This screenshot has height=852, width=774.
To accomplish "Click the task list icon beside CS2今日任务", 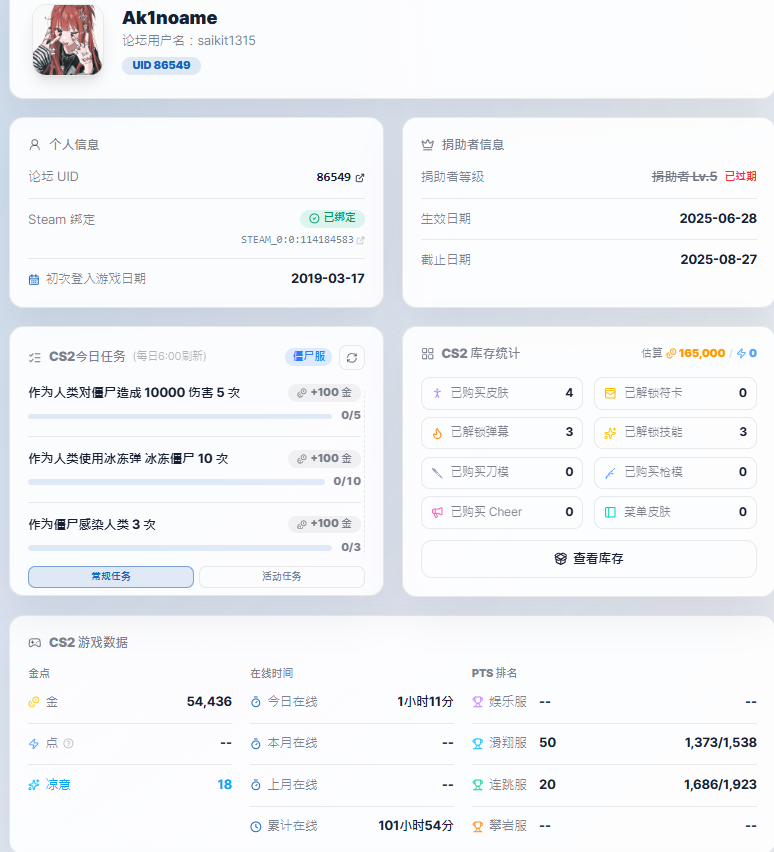I will [35, 358].
